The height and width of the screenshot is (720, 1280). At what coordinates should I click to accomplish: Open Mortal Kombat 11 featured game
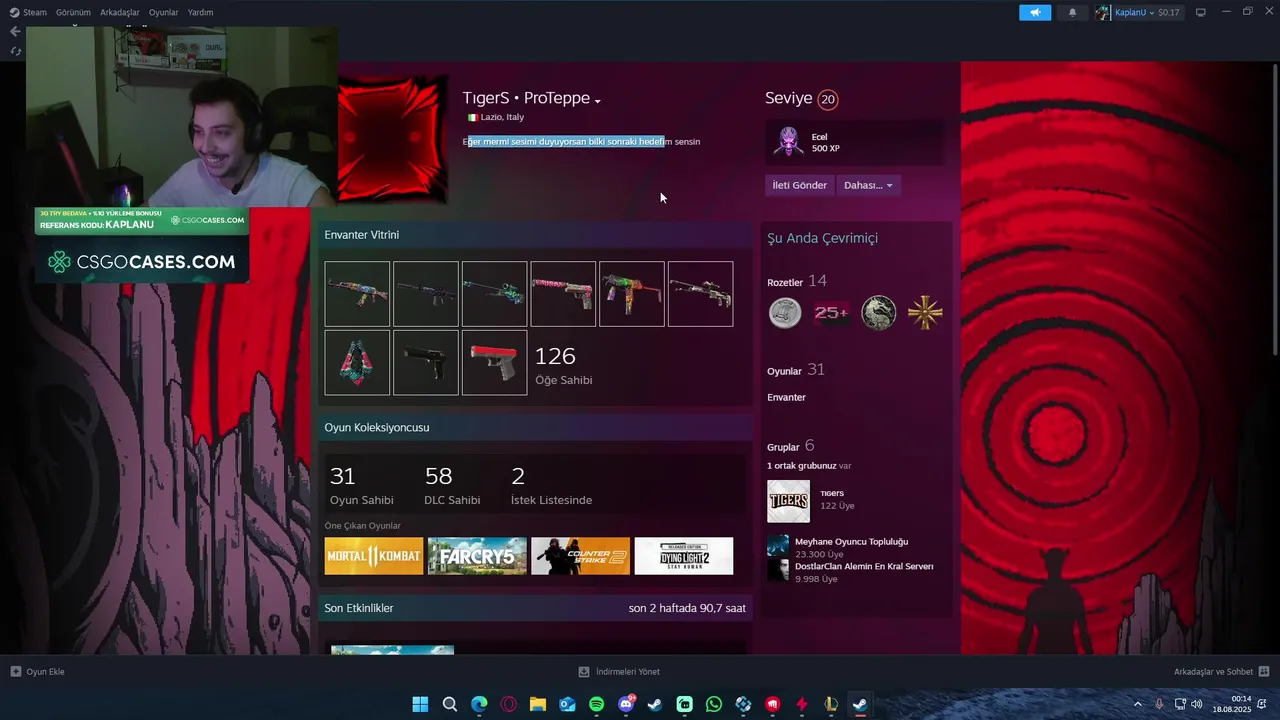374,556
